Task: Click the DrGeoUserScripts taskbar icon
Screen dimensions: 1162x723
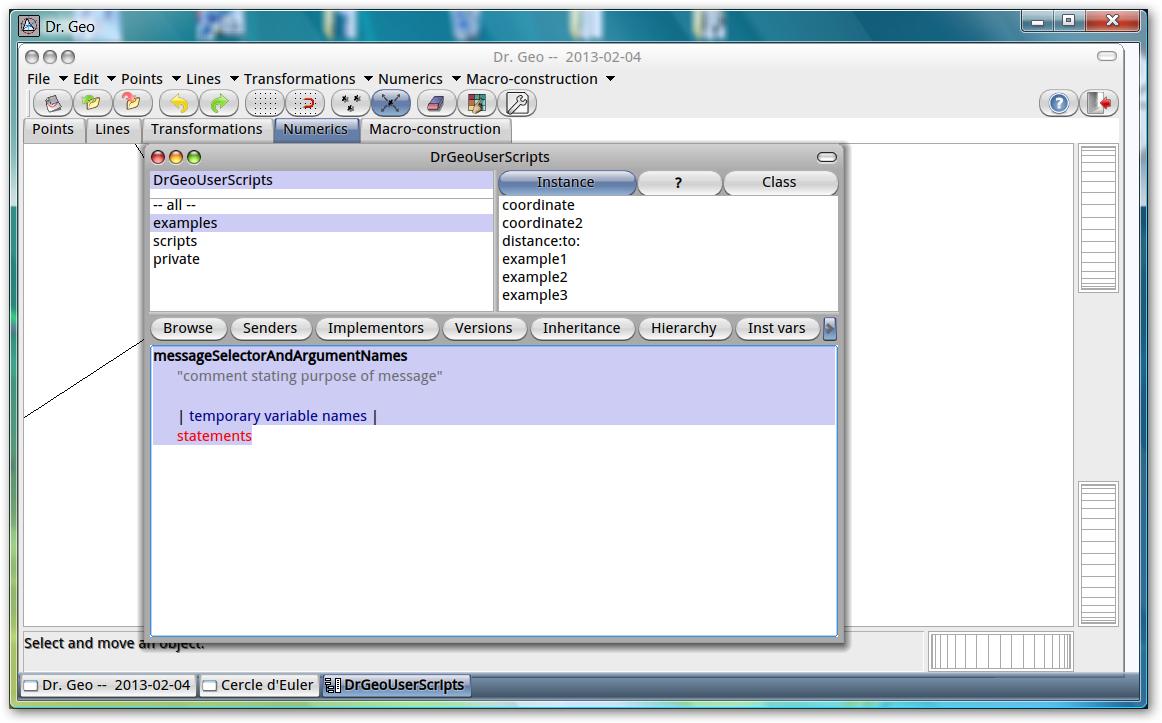Action: point(333,685)
